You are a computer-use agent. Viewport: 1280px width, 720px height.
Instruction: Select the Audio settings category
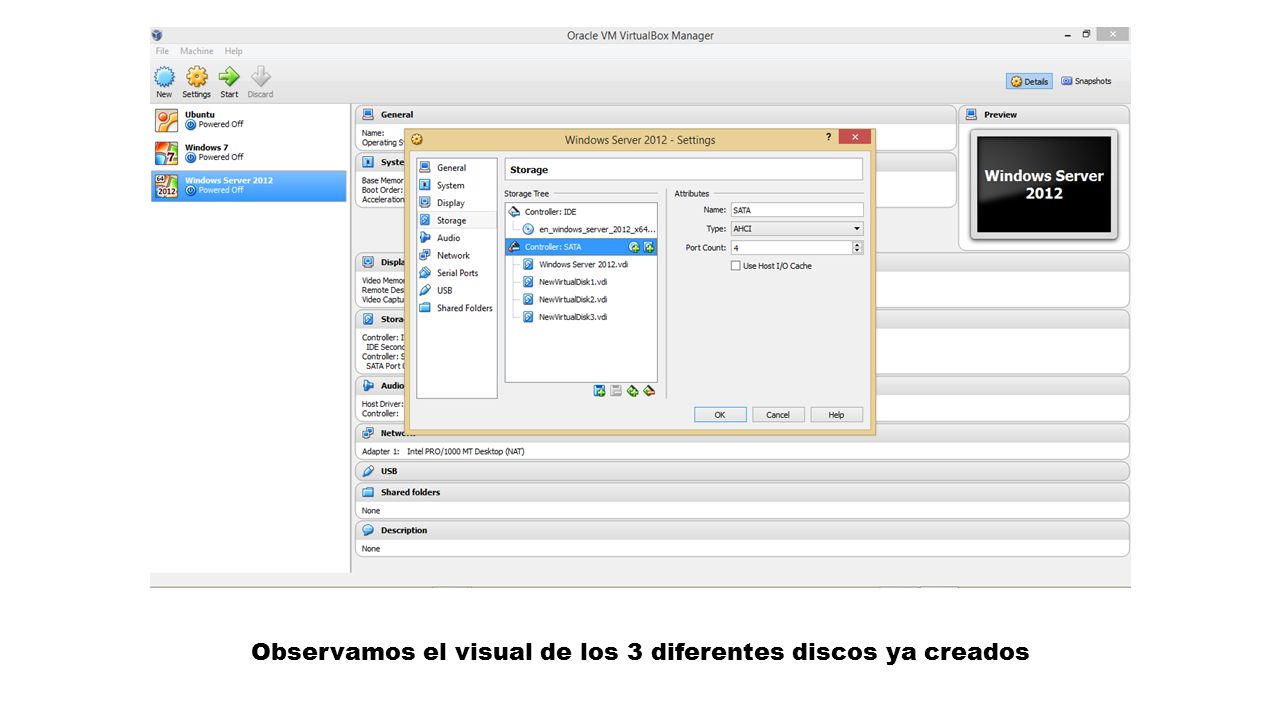pos(456,238)
